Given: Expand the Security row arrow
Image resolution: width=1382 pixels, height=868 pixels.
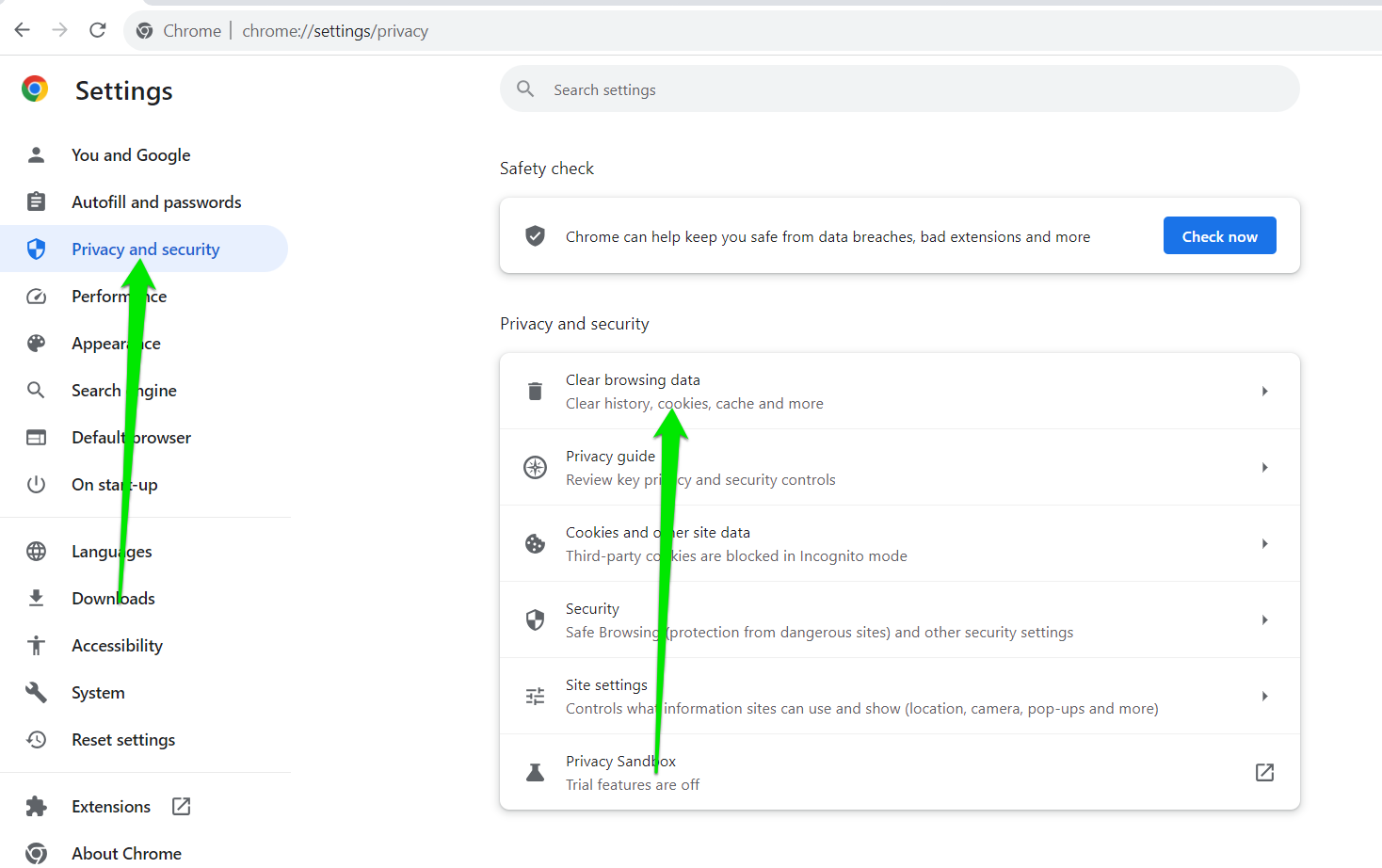Looking at the screenshot, I should coord(1264,619).
